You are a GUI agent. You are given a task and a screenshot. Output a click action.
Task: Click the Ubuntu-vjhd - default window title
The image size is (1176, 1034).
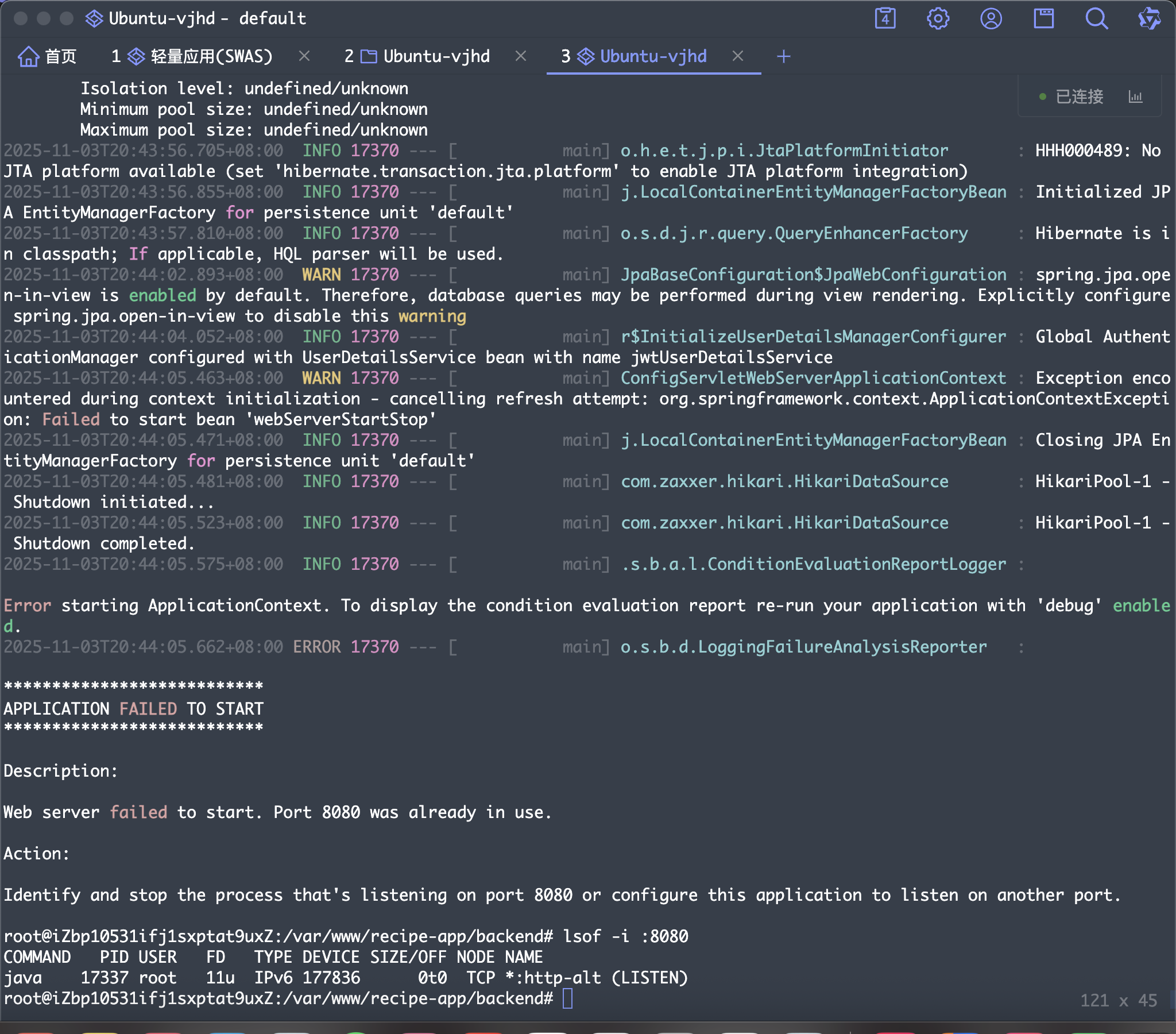point(207,18)
